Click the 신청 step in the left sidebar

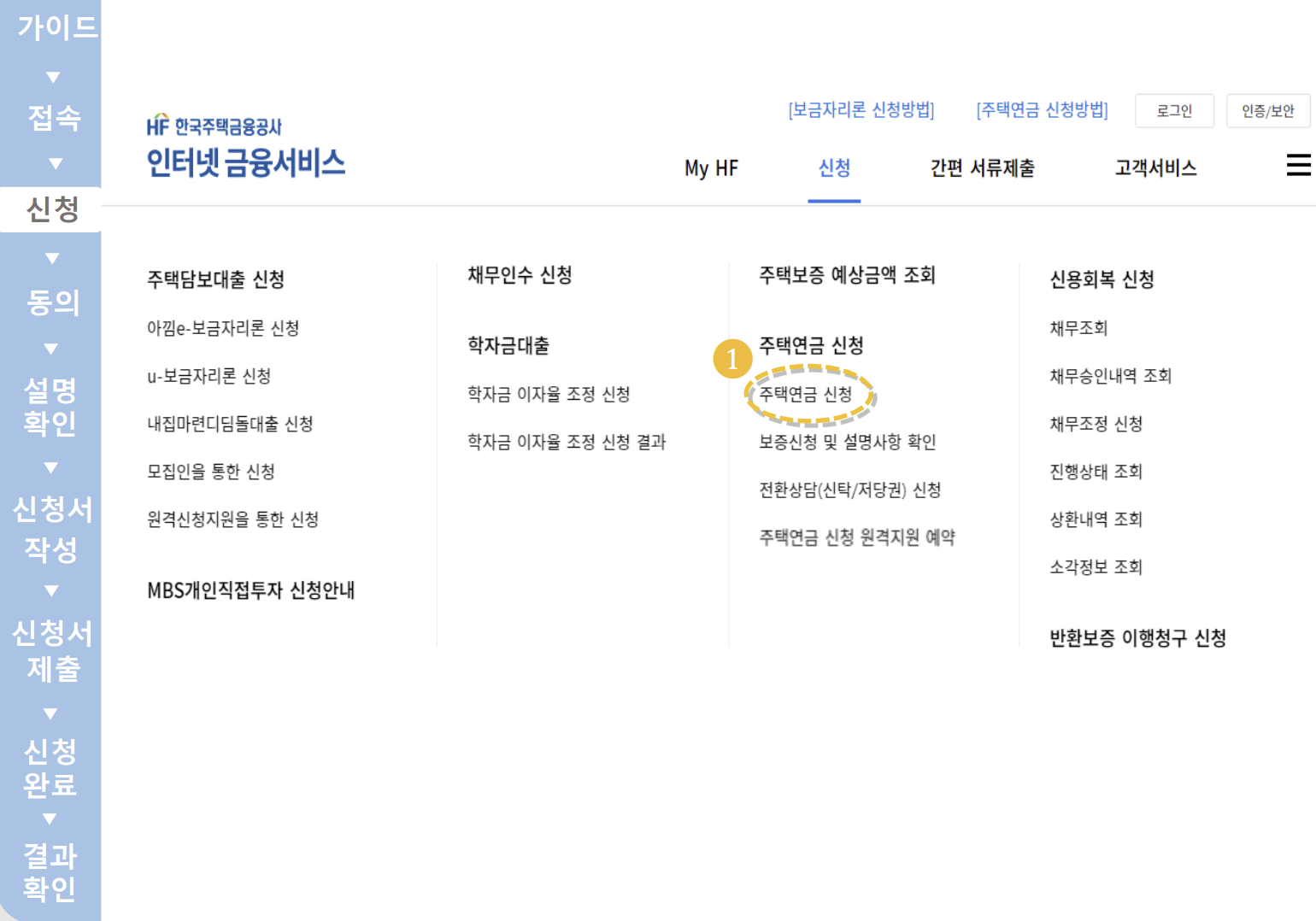click(x=50, y=209)
